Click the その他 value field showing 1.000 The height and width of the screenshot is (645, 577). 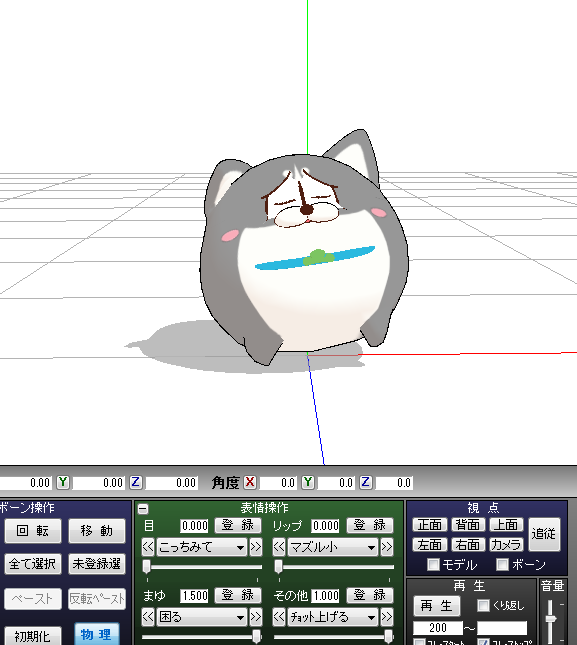[x=325, y=596]
